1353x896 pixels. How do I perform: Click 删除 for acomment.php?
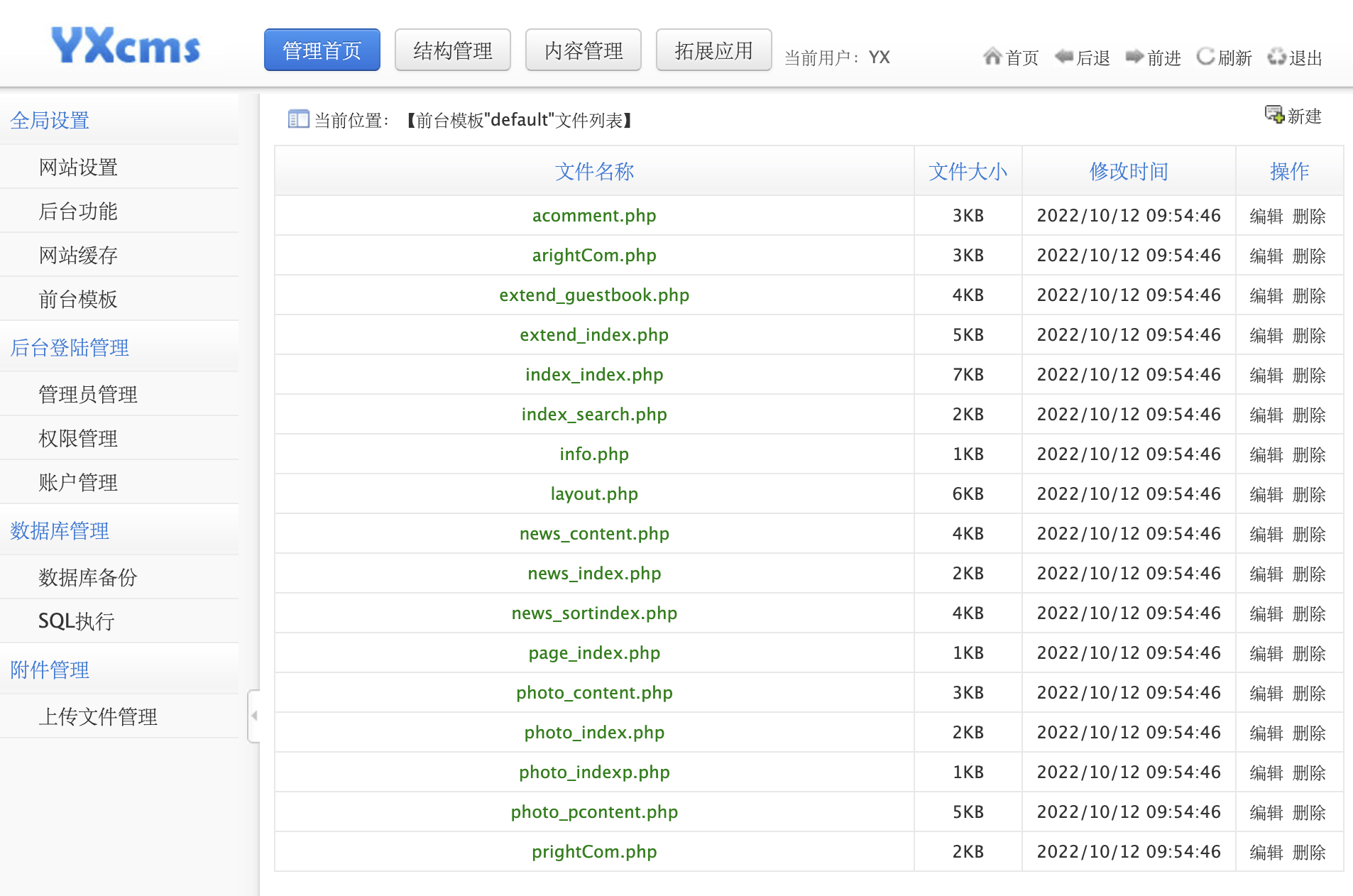(1309, 217)
